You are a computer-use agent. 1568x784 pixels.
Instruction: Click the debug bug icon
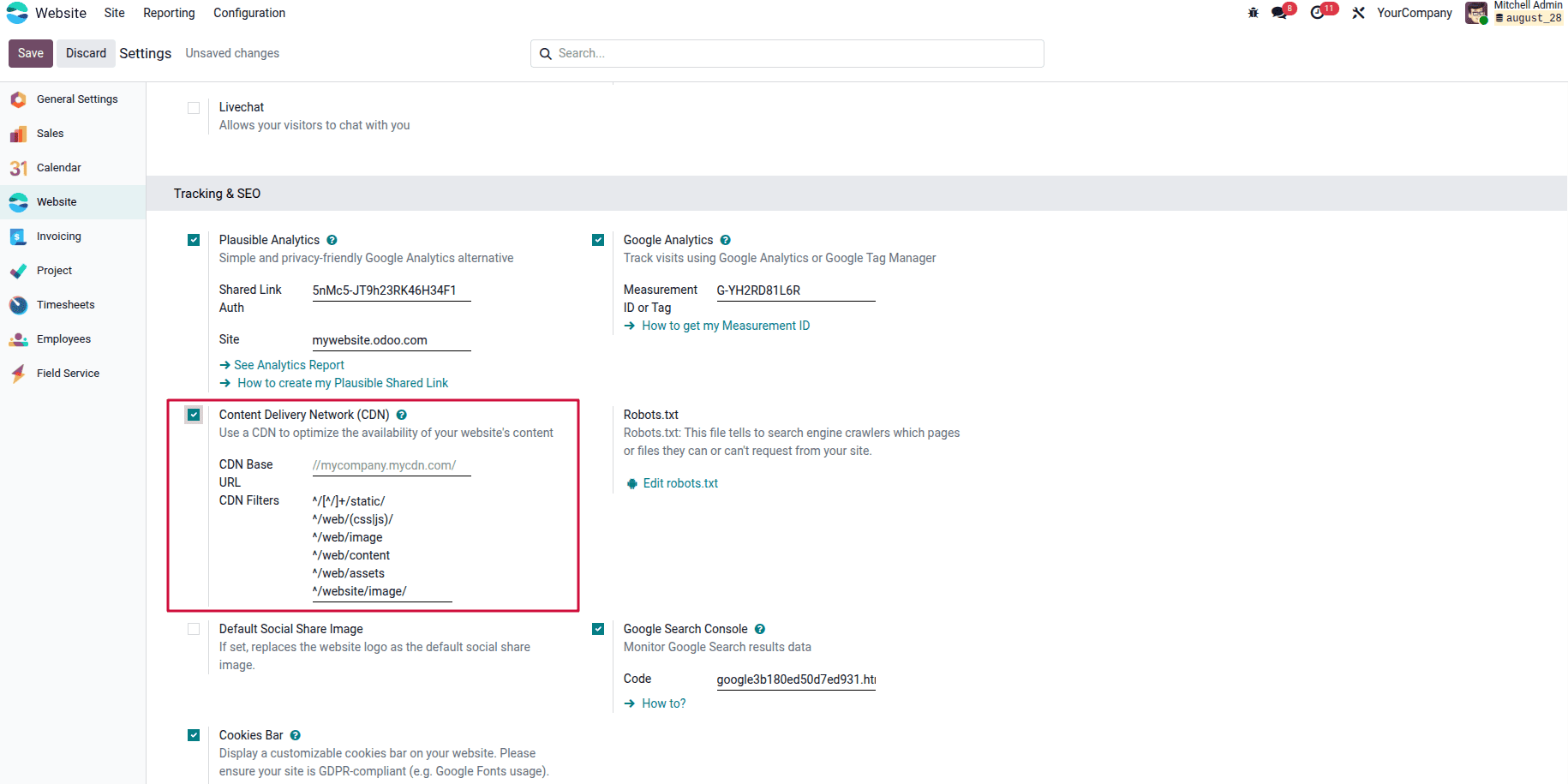point(1253,13)
